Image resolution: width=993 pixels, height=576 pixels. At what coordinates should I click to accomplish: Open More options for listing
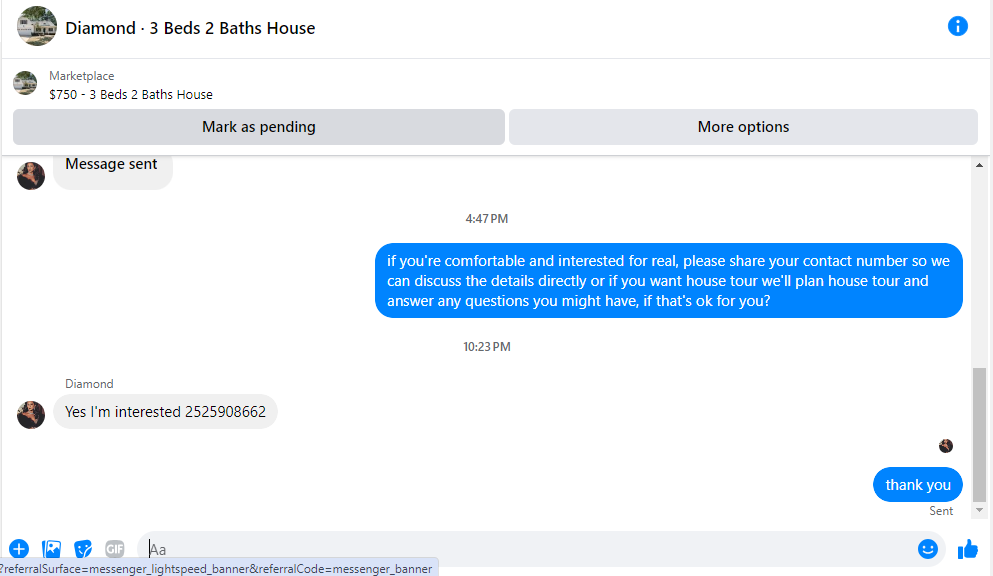tap(743, 127)
